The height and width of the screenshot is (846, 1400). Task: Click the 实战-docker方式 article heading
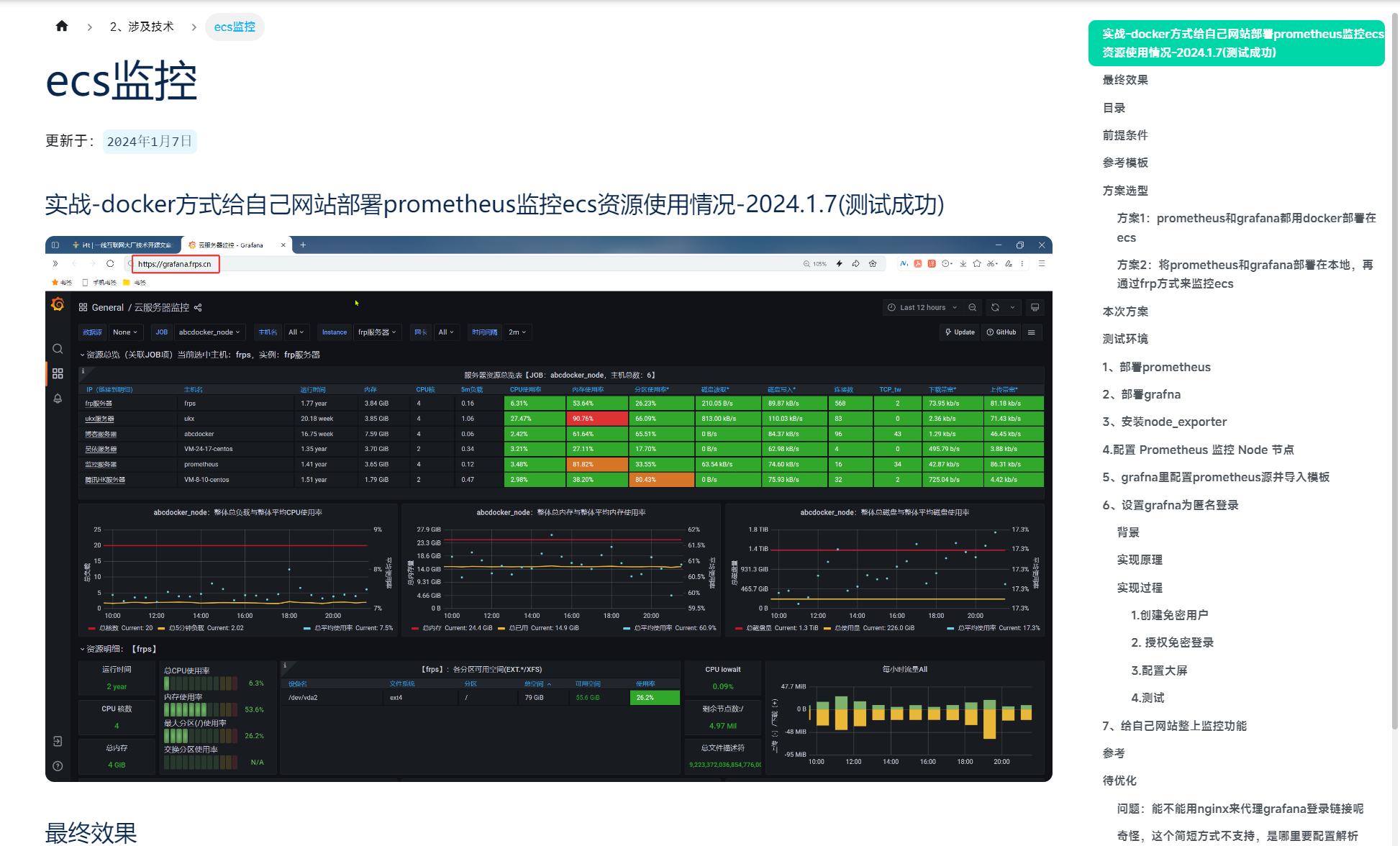click(494, 204)
